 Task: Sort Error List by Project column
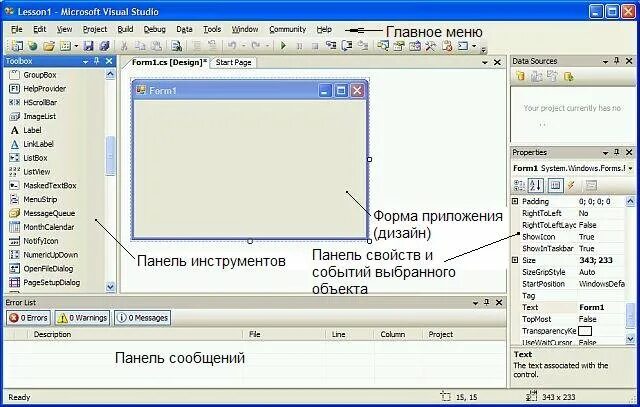tap(464, 334)
